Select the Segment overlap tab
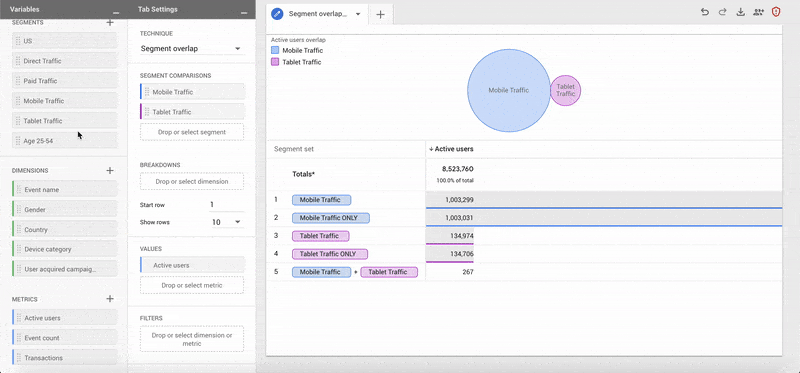The height and width of the screenshot is (373, 800). [x=317, y=14]
